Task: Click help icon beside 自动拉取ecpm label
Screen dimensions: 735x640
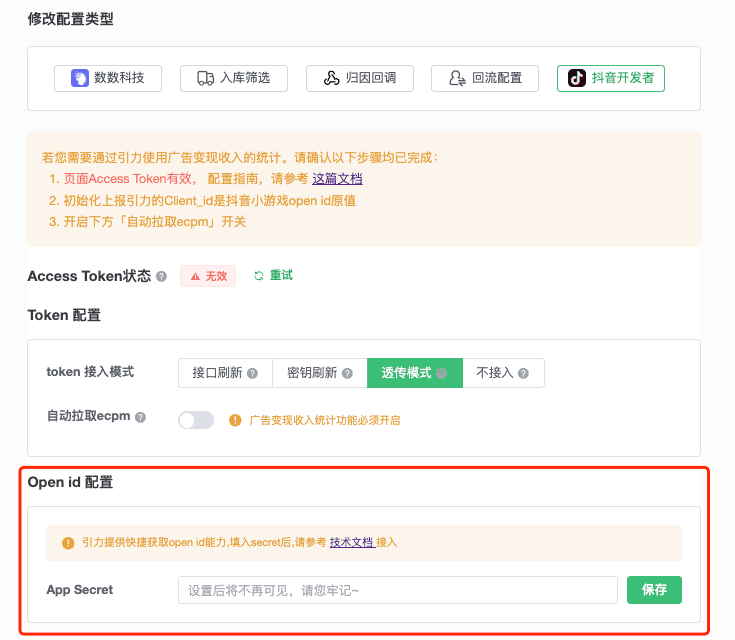Action: pyautogui.click(x=140, y=417)
